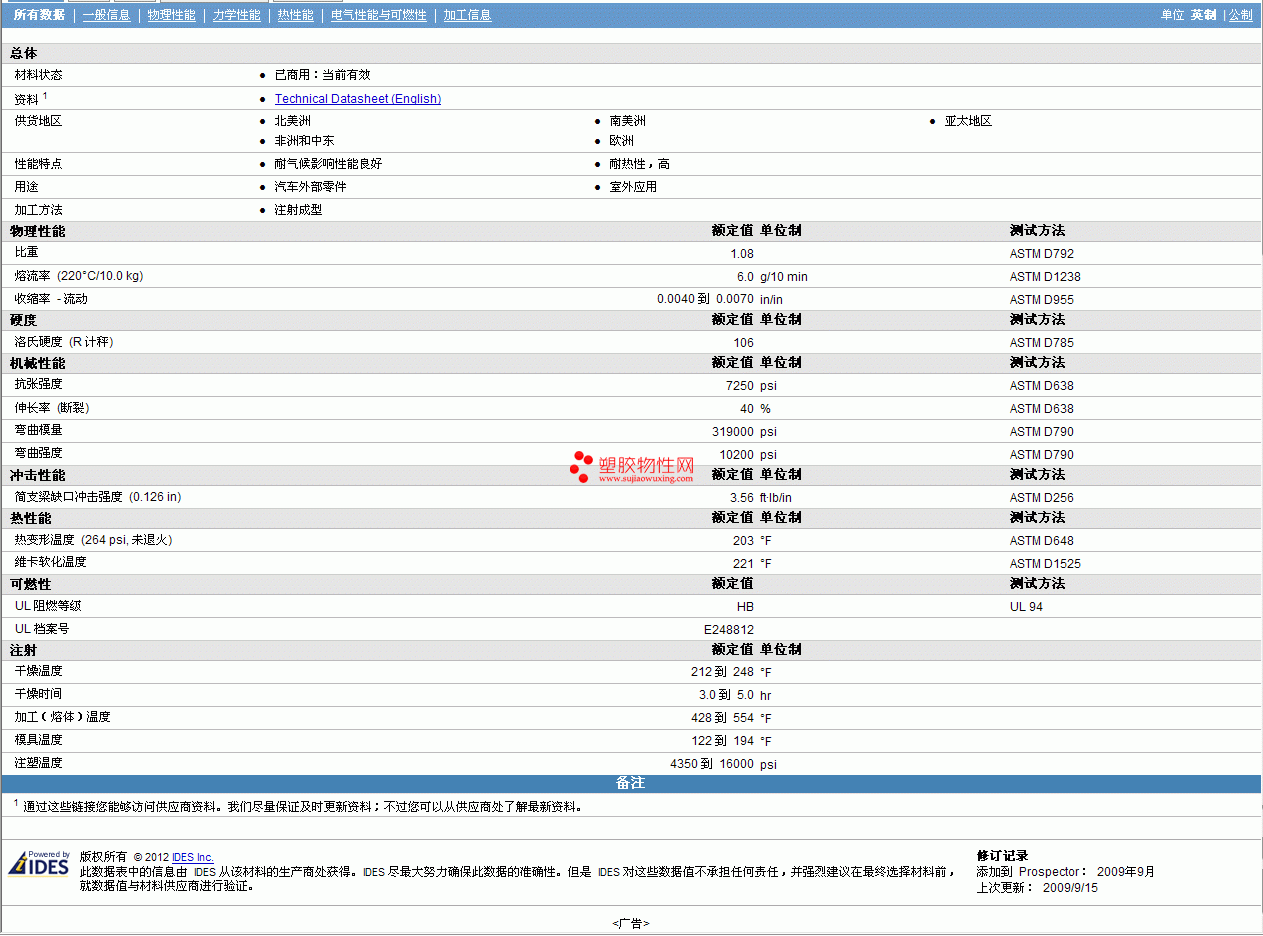
Task: Click the 亚太地区 supply region entry
Action: tap(968, 121)
